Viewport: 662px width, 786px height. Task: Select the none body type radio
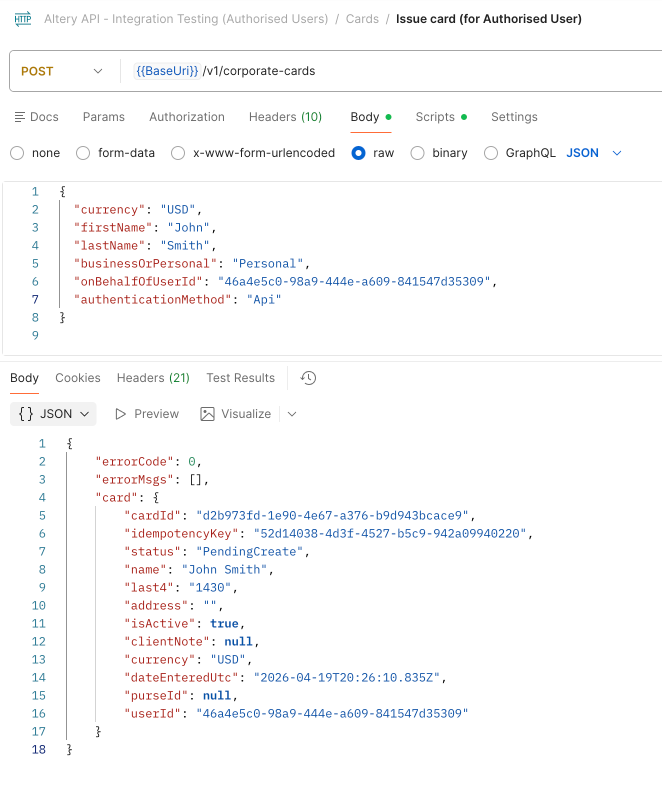click(17, 153)
